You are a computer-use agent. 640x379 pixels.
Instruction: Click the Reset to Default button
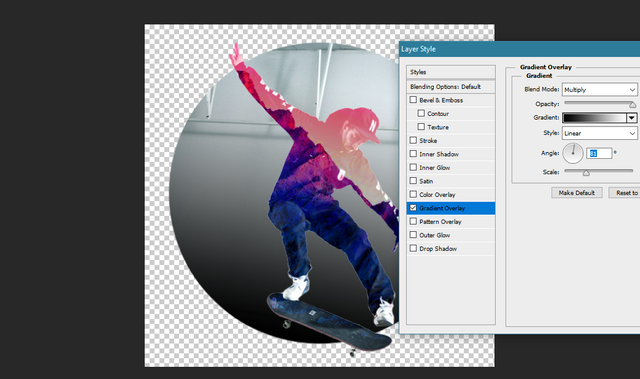coord(624,193)
